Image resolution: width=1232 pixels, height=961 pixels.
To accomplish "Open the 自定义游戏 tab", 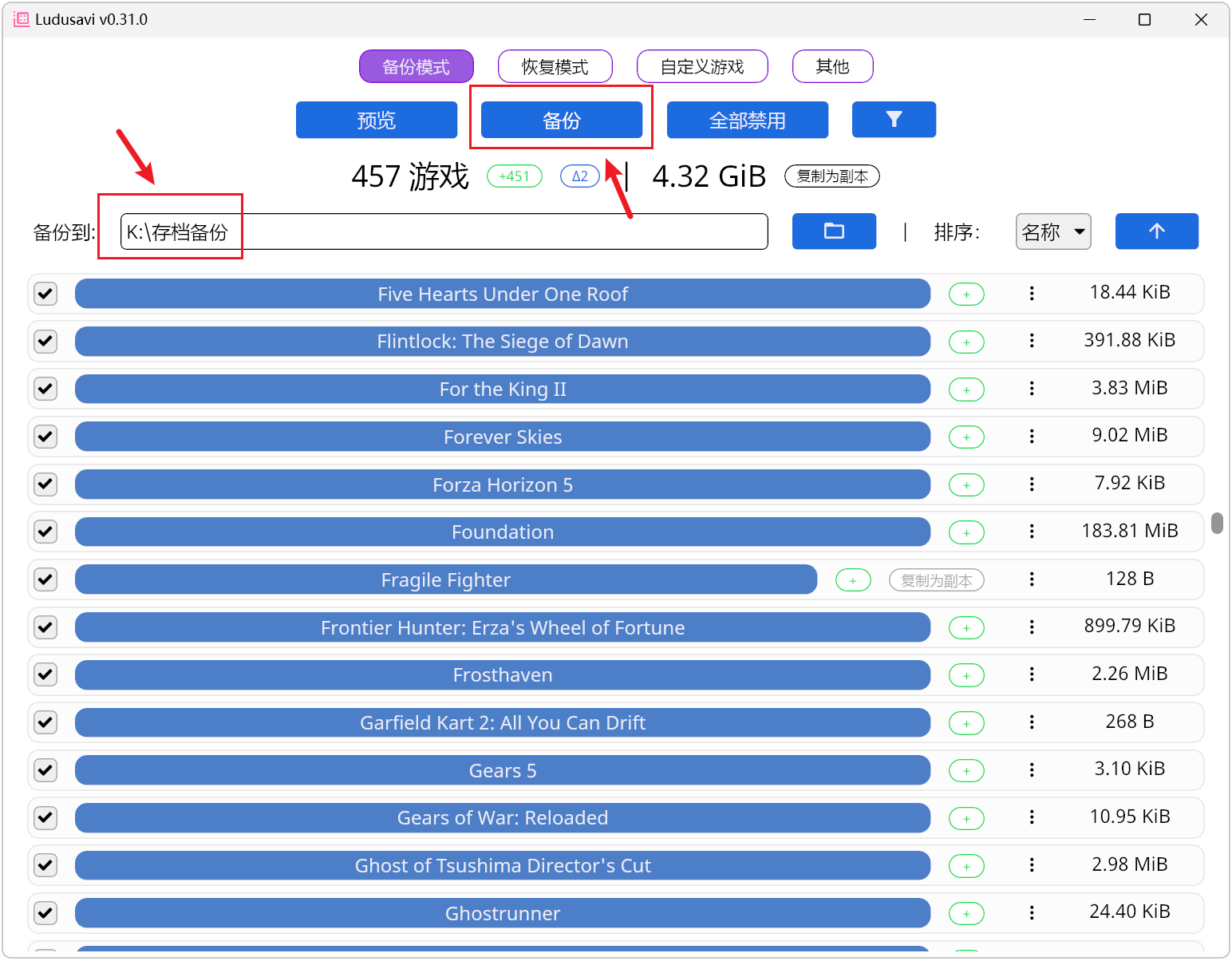I will tap(702, 66).
